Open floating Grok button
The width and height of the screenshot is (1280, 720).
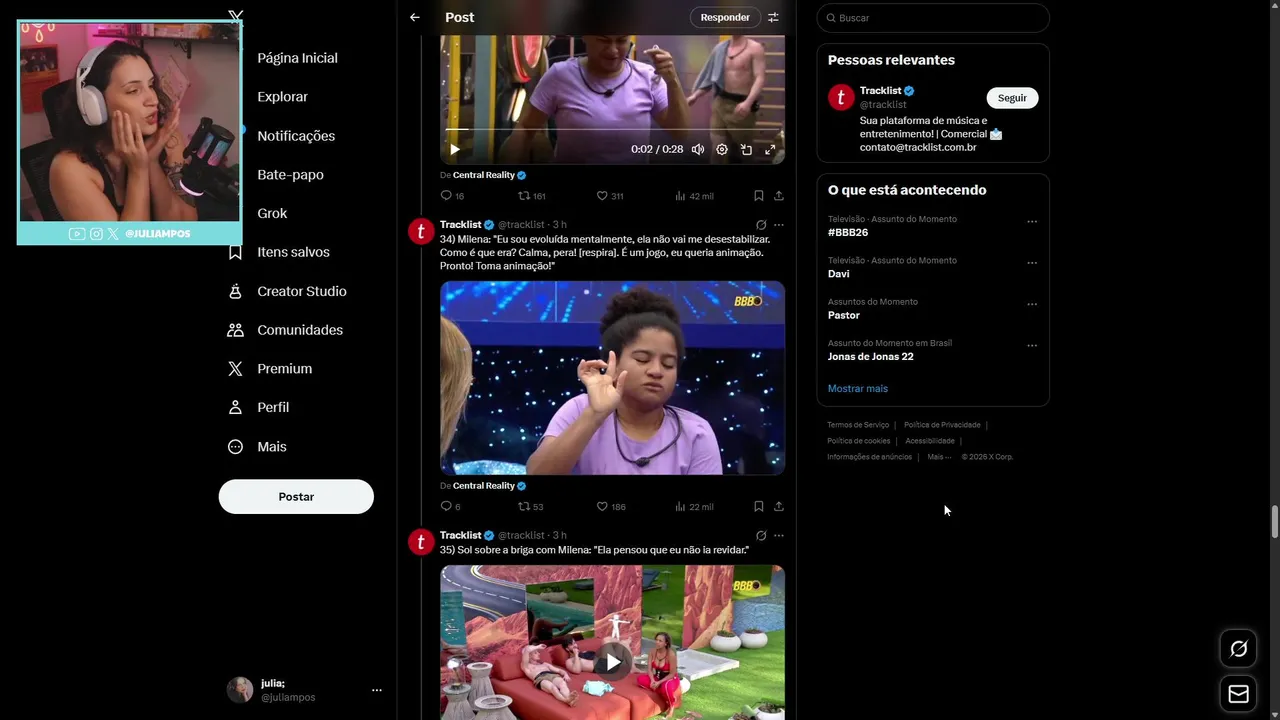click(x=1238, y=649)
